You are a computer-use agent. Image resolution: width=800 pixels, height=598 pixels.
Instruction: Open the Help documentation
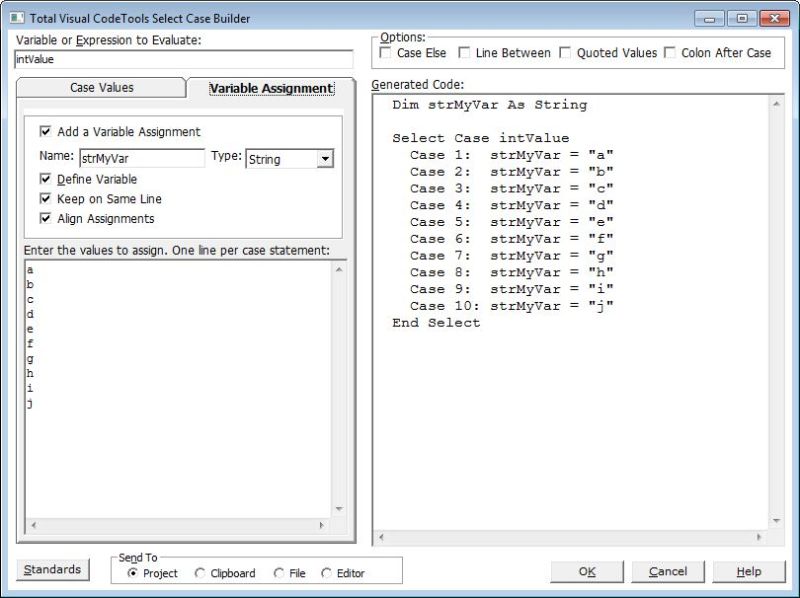coord(748,571)
